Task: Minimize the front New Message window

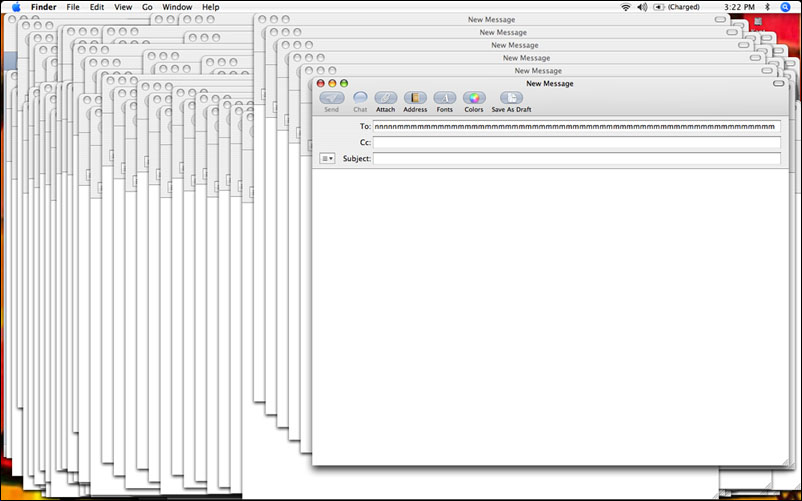Action: pyautogui.click(x=332, y=83)
